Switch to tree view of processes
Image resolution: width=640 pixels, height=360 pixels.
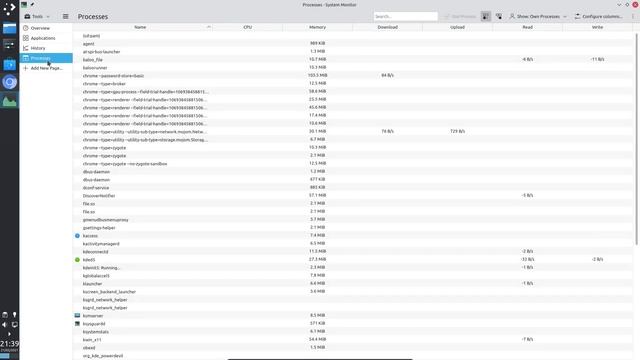[499, 16]
